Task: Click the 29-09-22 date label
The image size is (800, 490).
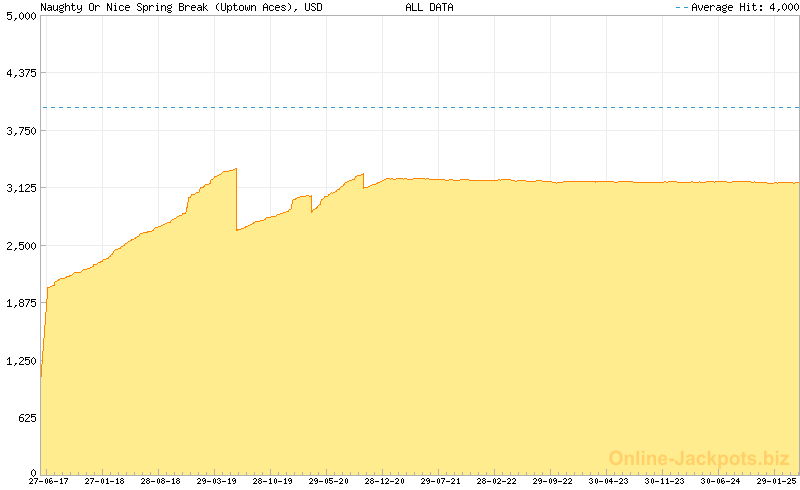Action: coord(552,481)
